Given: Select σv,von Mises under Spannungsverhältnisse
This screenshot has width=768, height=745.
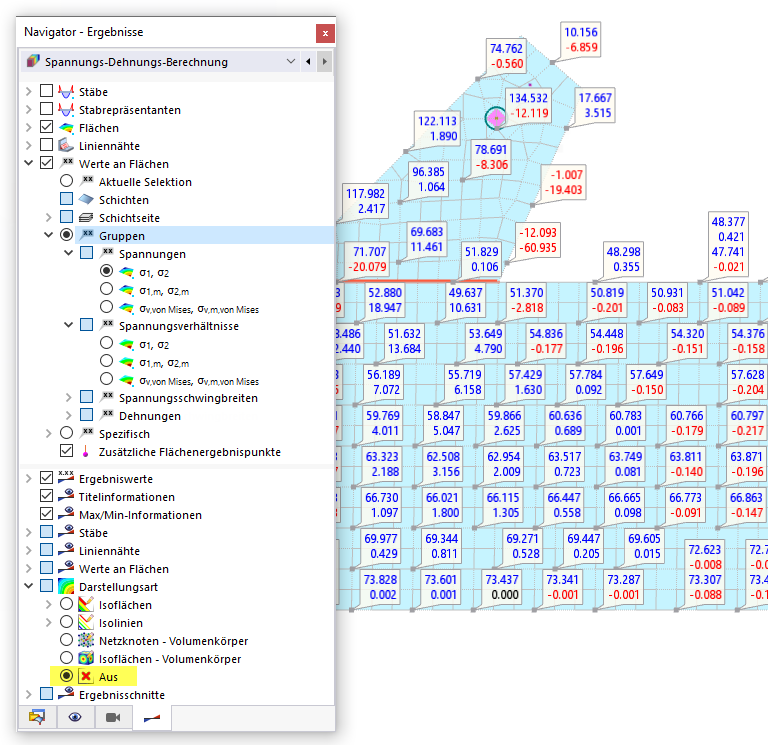Looking at the screenshot, I should 106,379.
